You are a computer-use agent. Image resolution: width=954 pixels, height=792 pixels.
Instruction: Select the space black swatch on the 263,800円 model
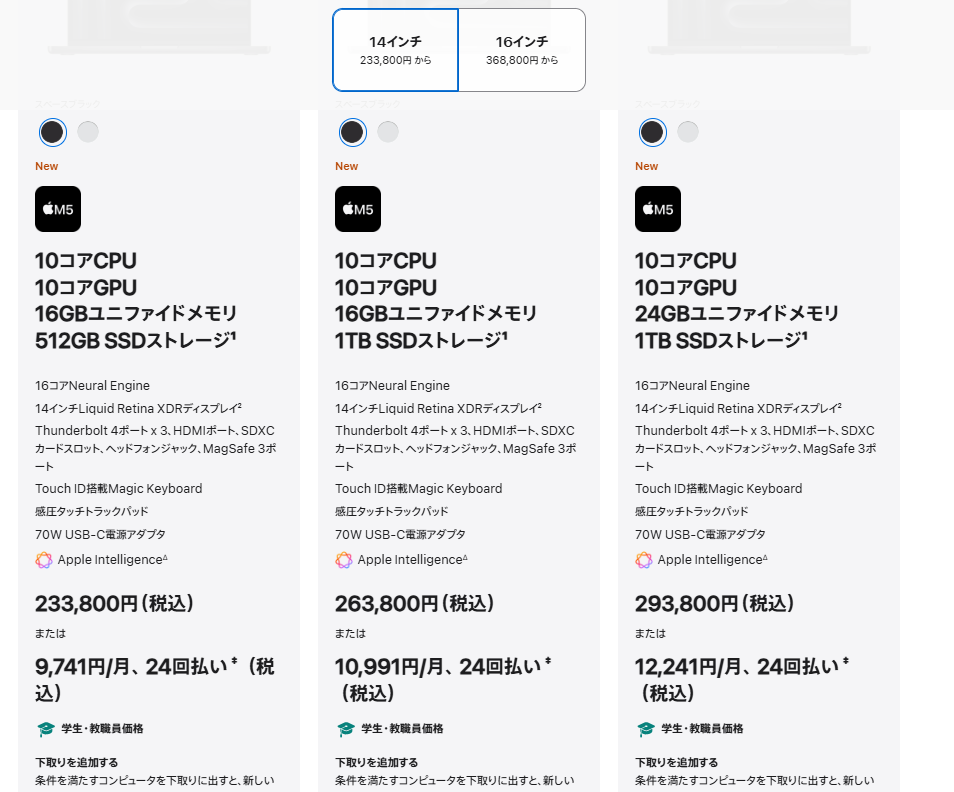(352, 132)
